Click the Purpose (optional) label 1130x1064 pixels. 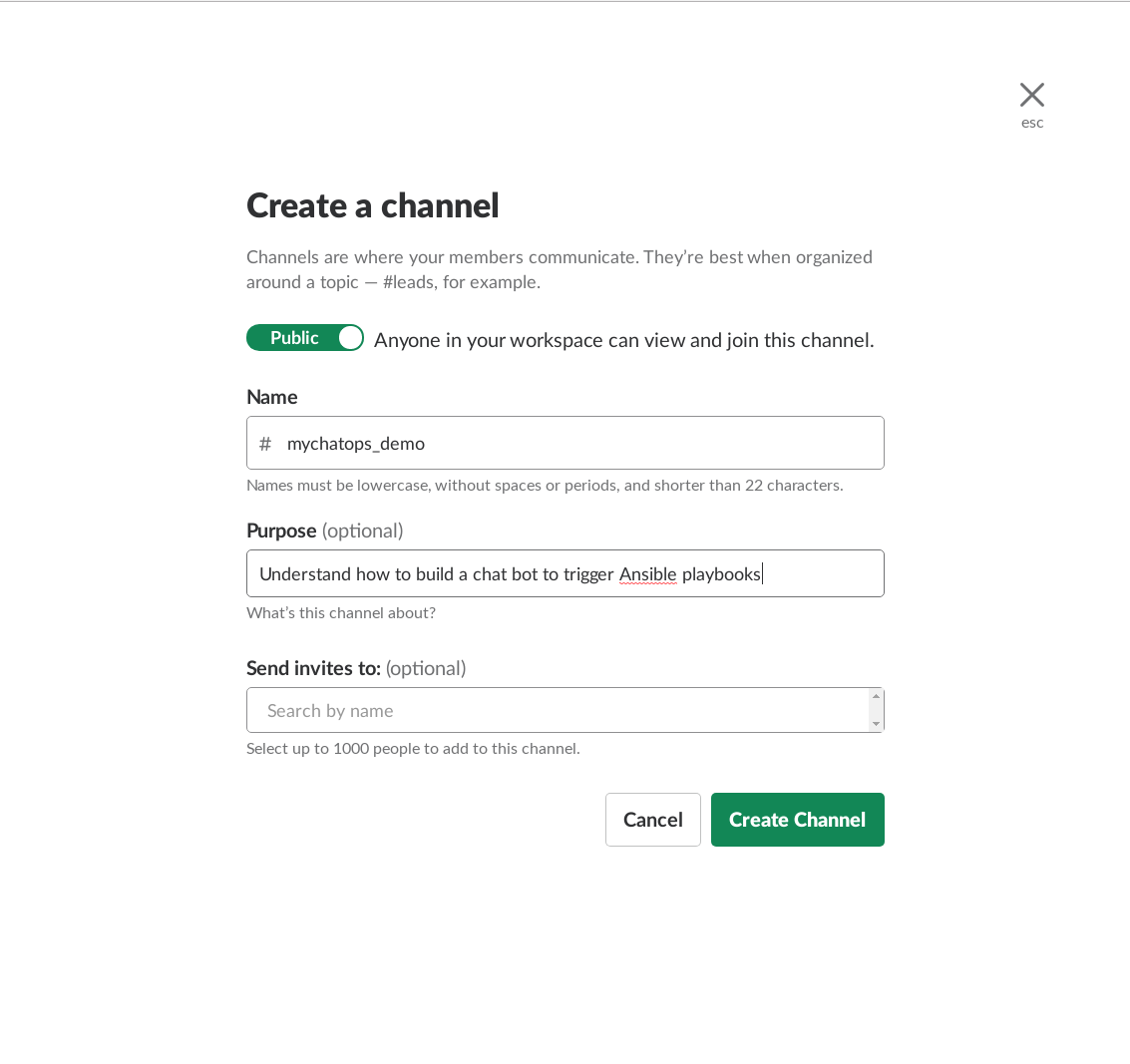click(324, 531)
